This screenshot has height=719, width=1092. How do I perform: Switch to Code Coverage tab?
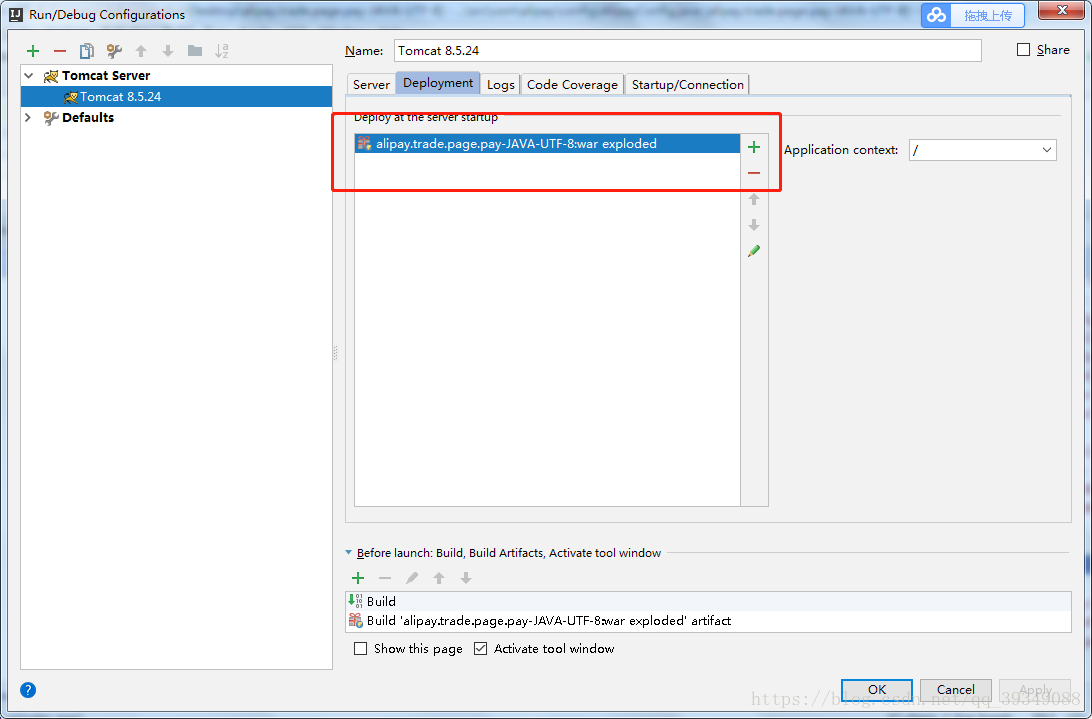click(572, 84)
